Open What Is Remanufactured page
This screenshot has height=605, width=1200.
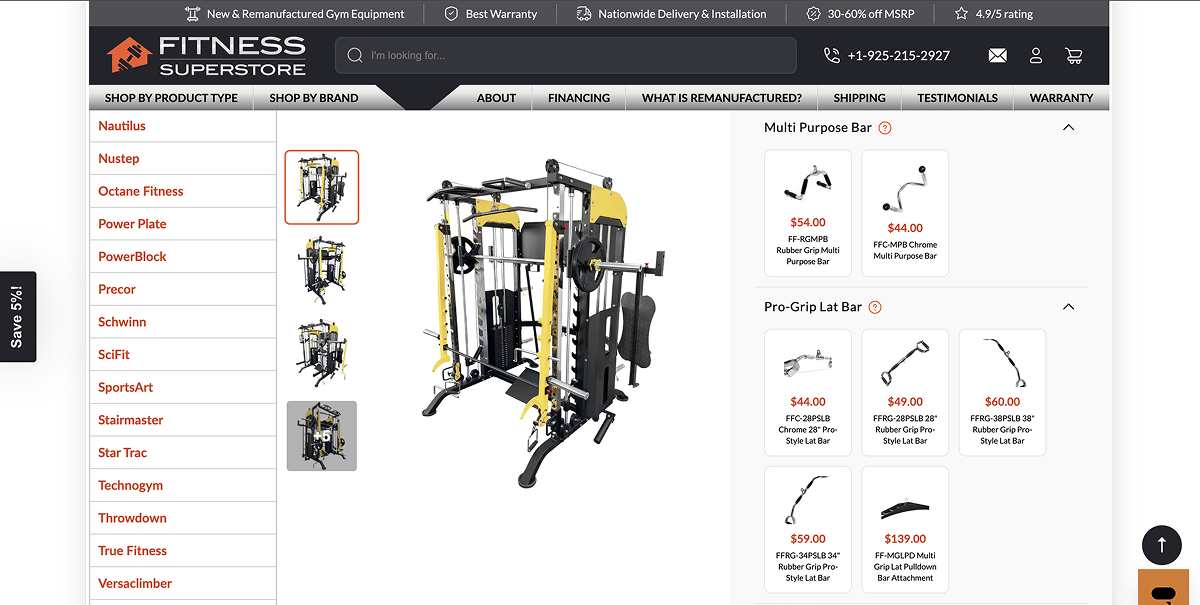click(722, 98)
